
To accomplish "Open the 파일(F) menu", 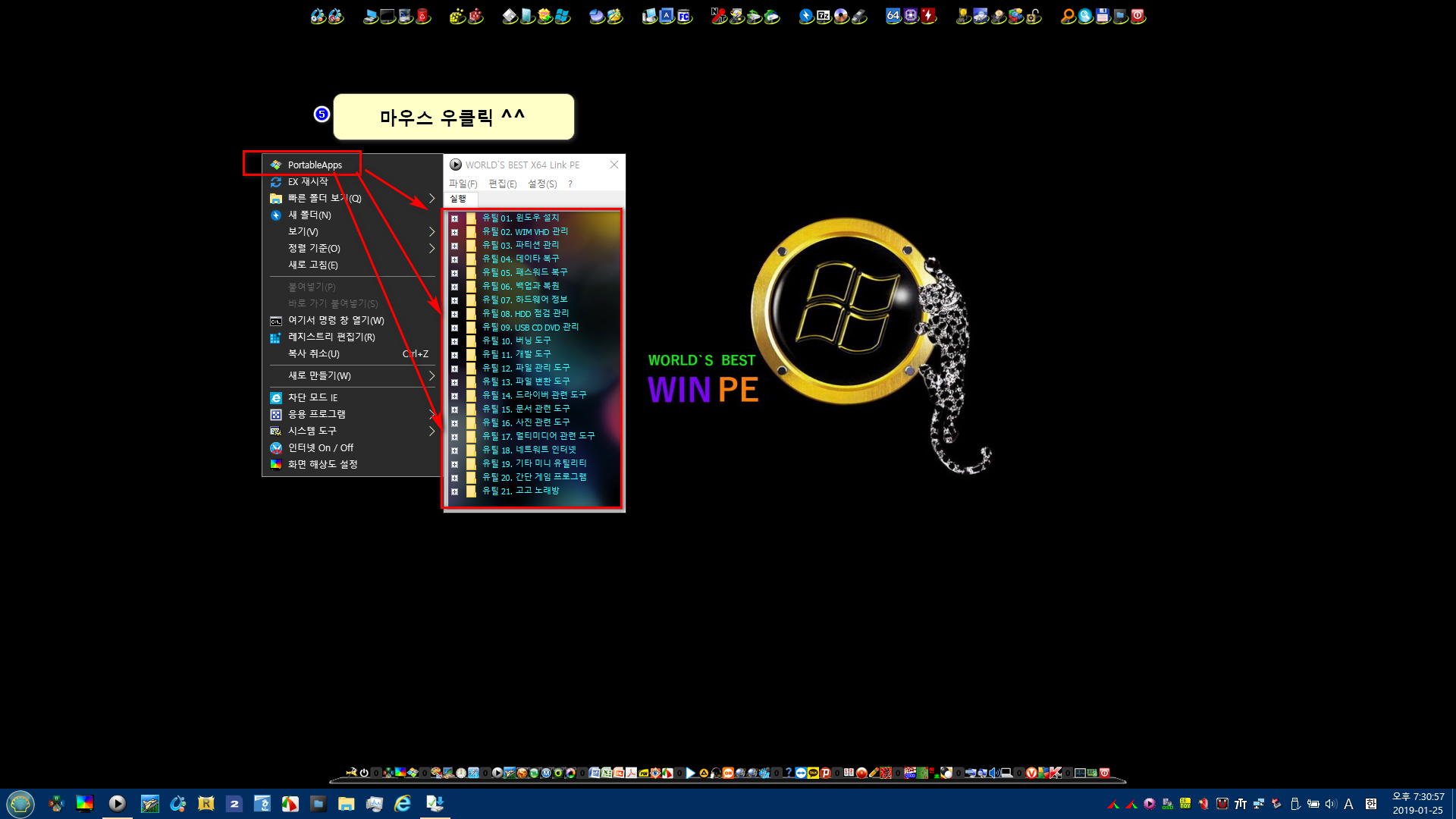I will pyautogui.click(x=463, y=184).
